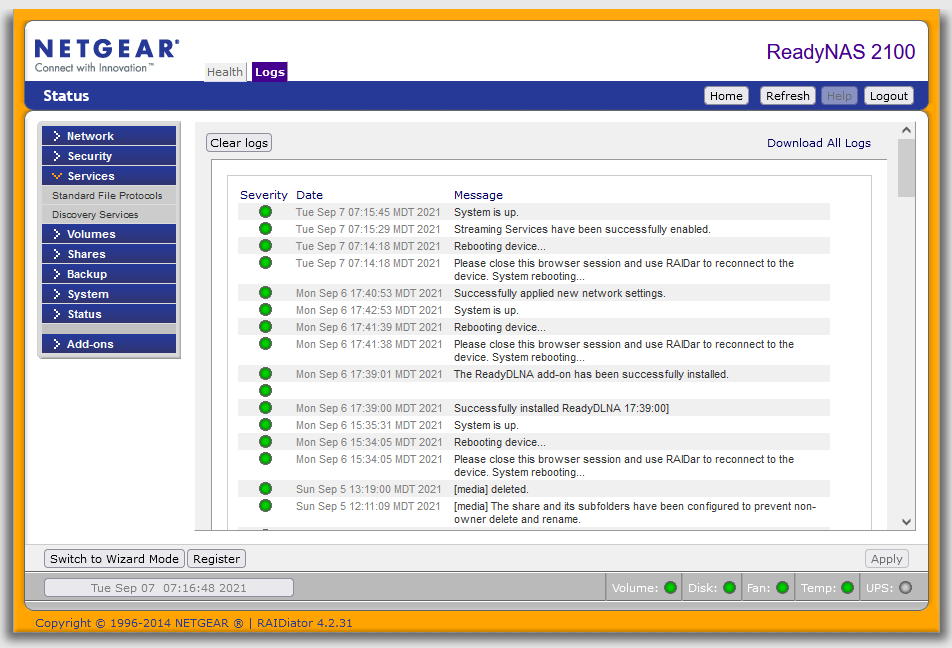This screenshot has height=648, width=952.
Task: Click the grey UPS status LED
Action: (x=905, y=587)
